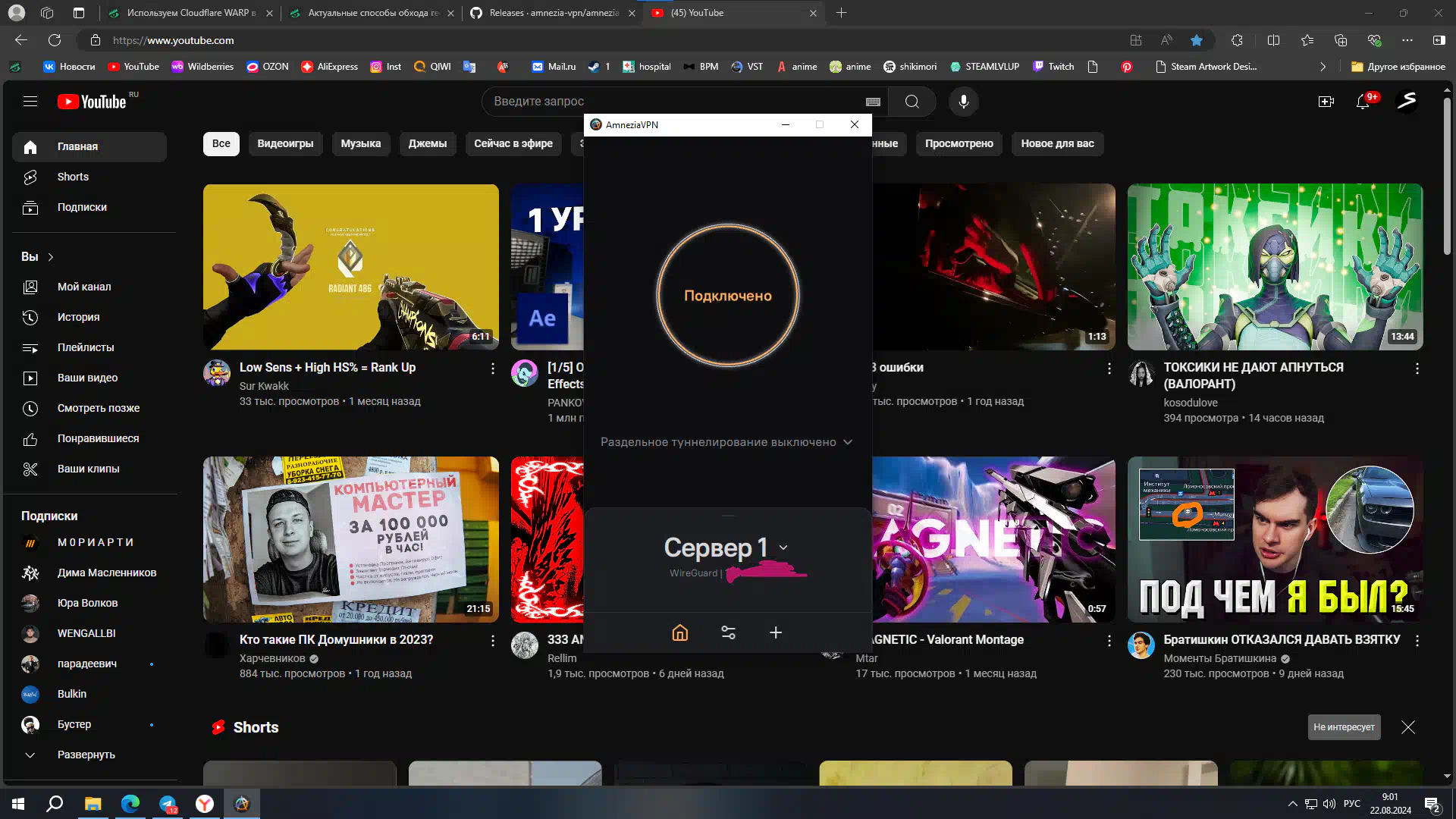
Task: Open Подписки in sidebar
Action: 89,207
